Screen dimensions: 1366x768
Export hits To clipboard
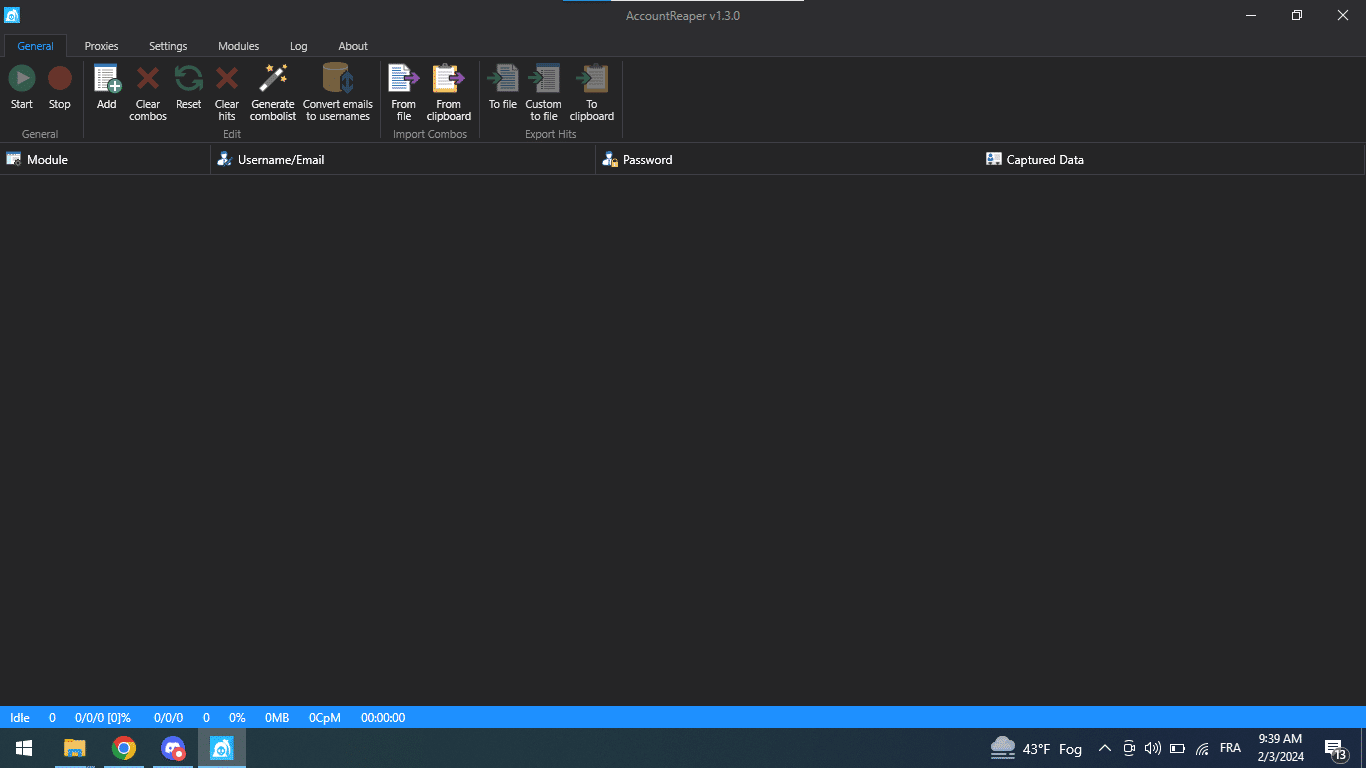tap(592, 78)
